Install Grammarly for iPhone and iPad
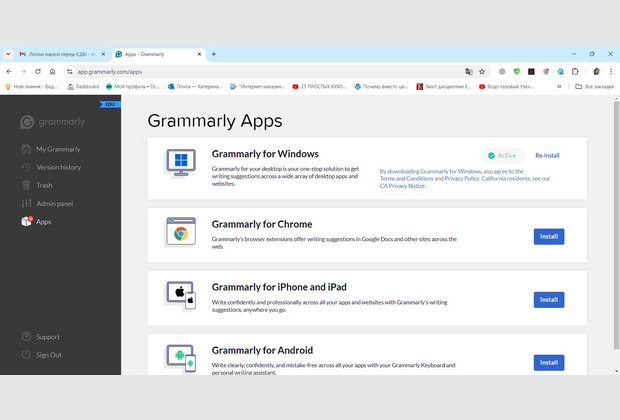620x420 pixels. pos(549,300)
